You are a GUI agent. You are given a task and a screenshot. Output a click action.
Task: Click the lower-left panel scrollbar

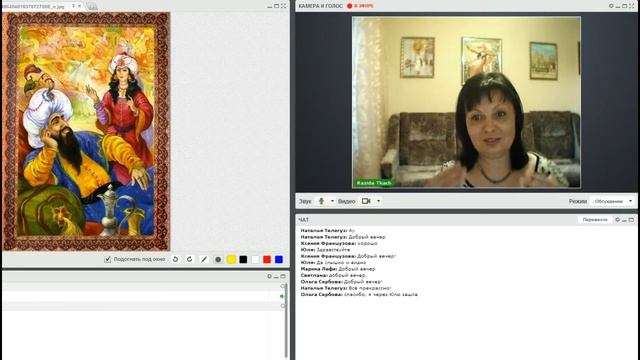point(285,320)
